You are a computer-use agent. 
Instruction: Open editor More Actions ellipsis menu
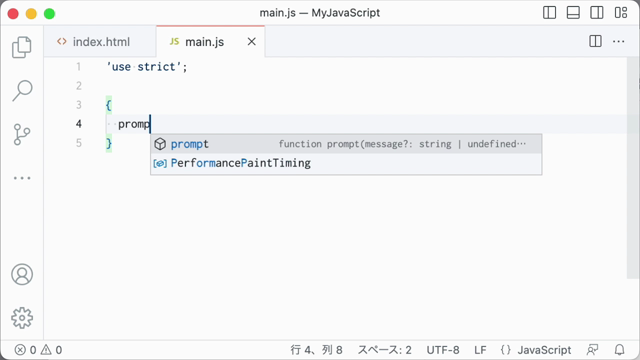click(x=618, y=41)
